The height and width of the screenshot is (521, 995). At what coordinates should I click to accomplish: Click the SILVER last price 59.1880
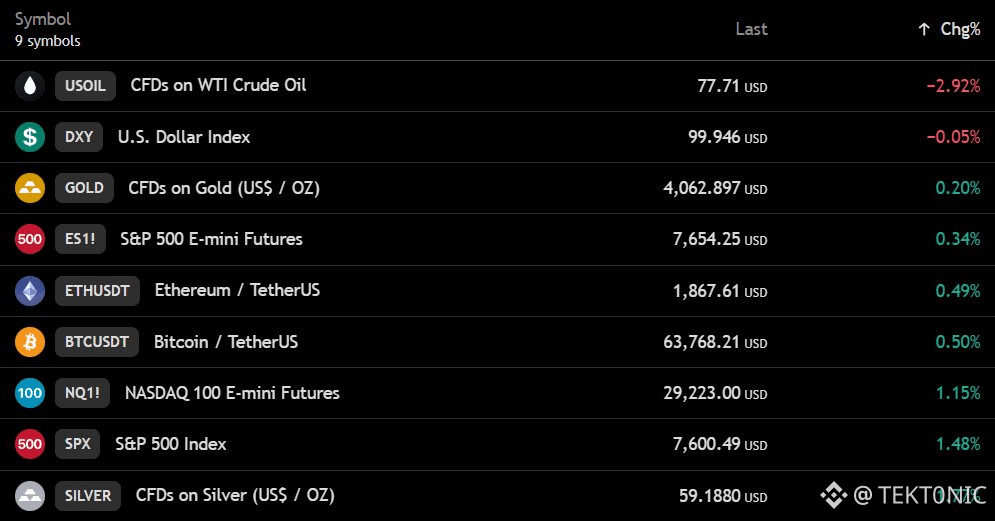[709, 496]
